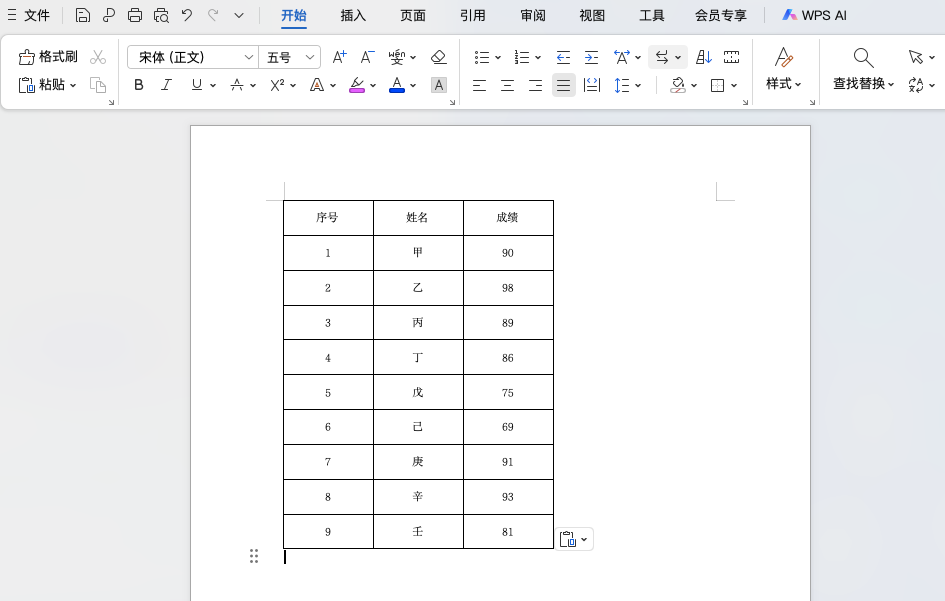Image resolution: width=945 pixels, height=601 pixels.
Task: Select the Format Painter (格式刷) tool
Action: coord(48,56)
